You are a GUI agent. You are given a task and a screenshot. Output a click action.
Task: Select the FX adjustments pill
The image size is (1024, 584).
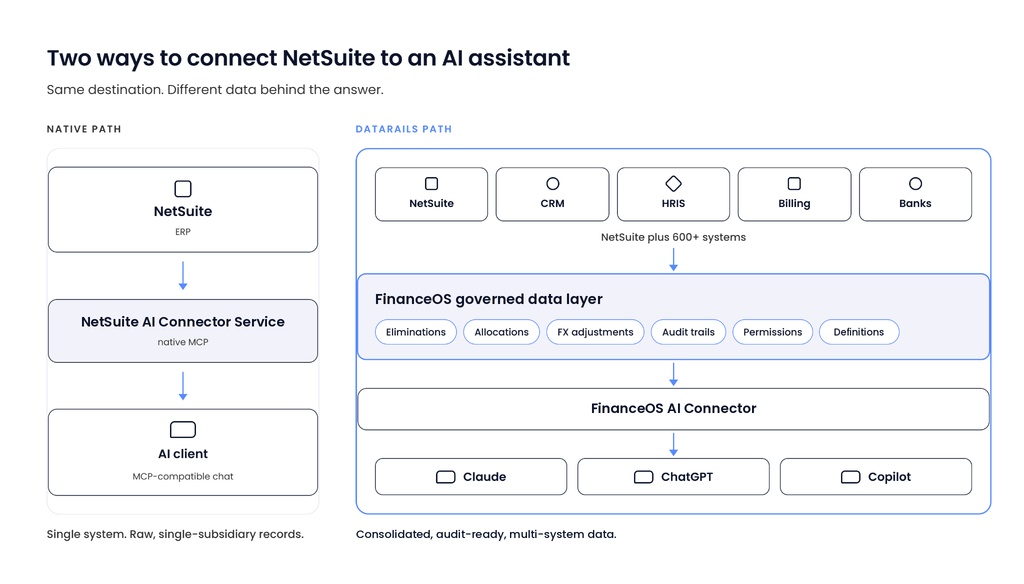[595, 332]
